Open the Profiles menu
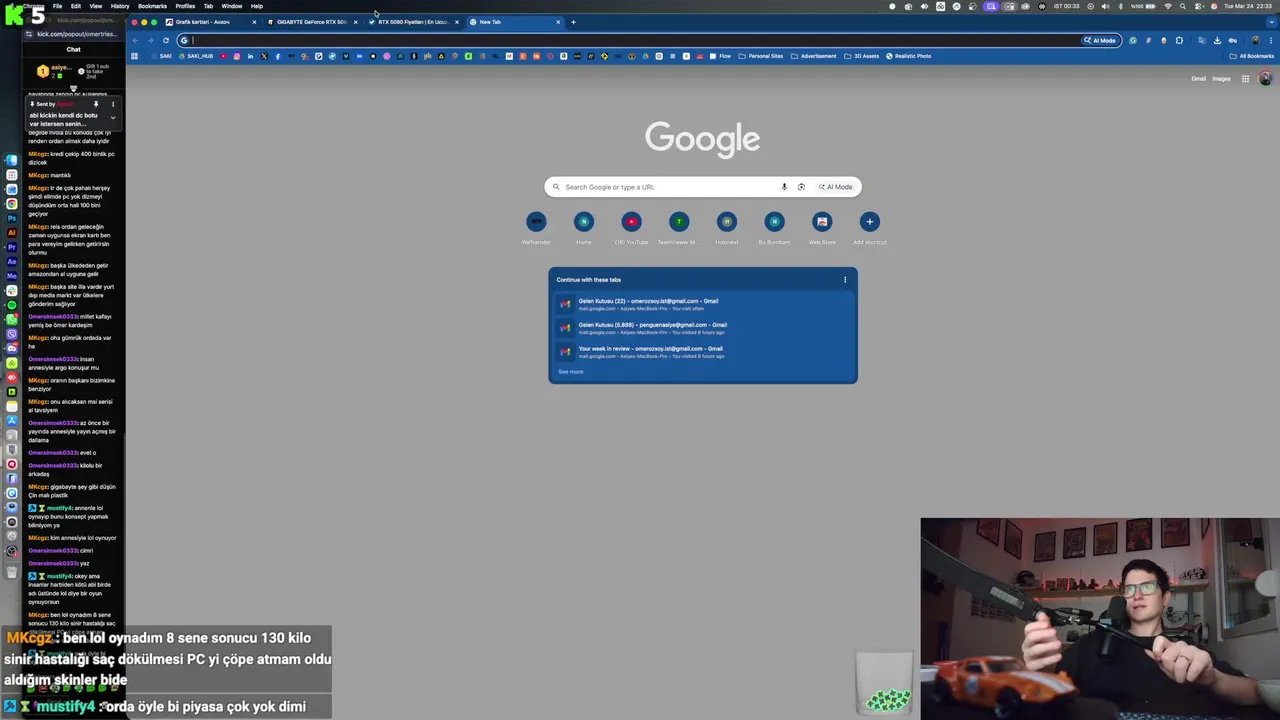This screenshot has height=720, width=1280. click(x=185, y=6)
